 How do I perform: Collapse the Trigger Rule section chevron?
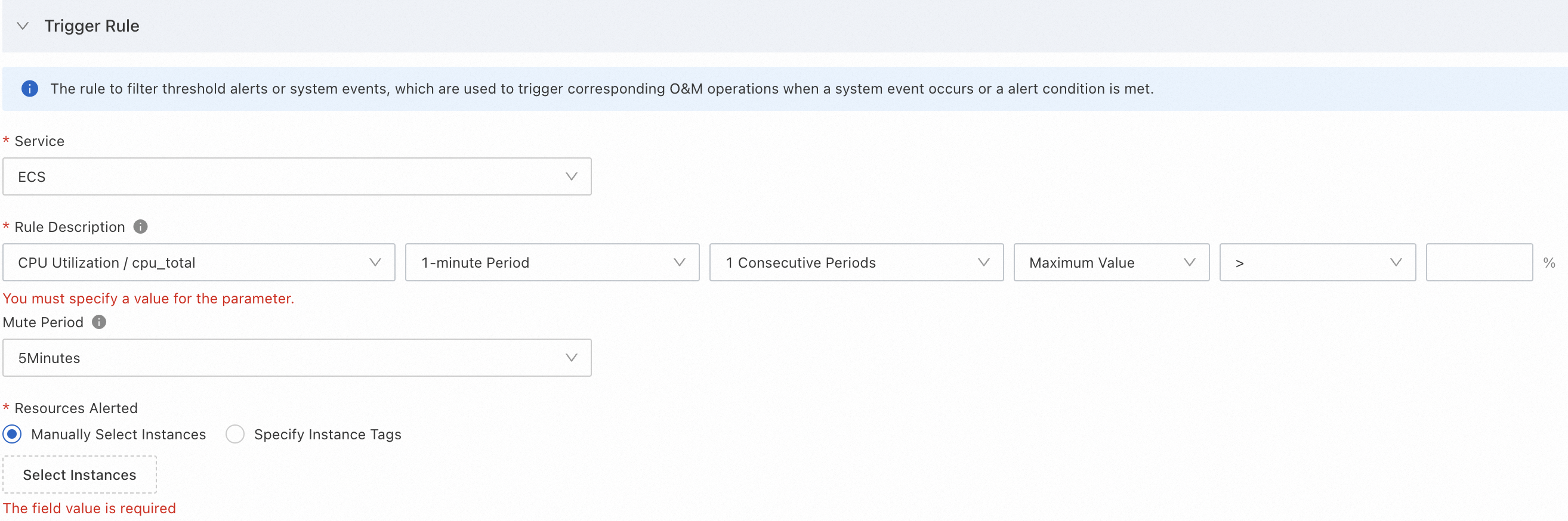[23, 26]
